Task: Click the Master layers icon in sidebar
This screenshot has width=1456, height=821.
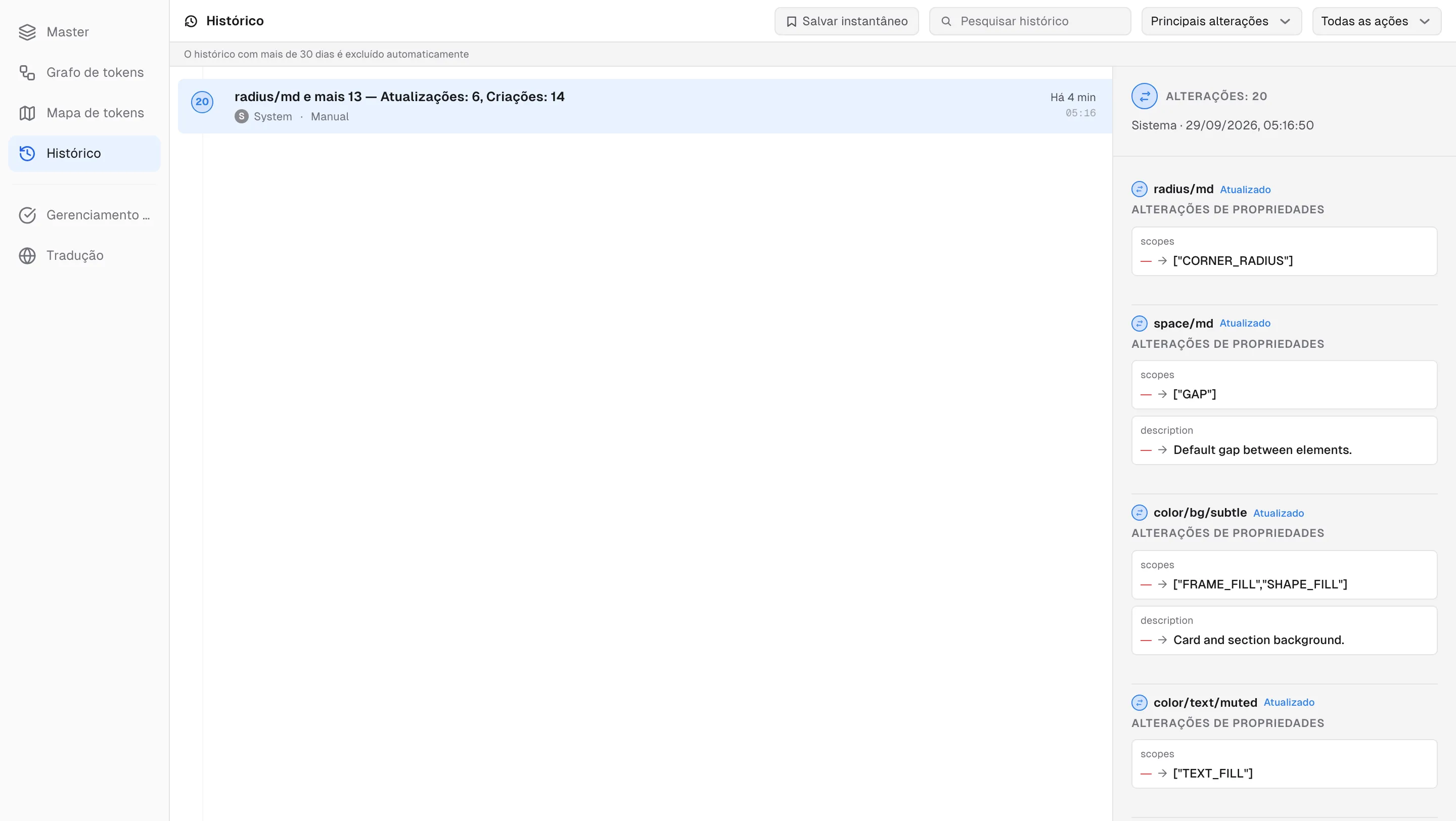Action: (x=27, y=32)
